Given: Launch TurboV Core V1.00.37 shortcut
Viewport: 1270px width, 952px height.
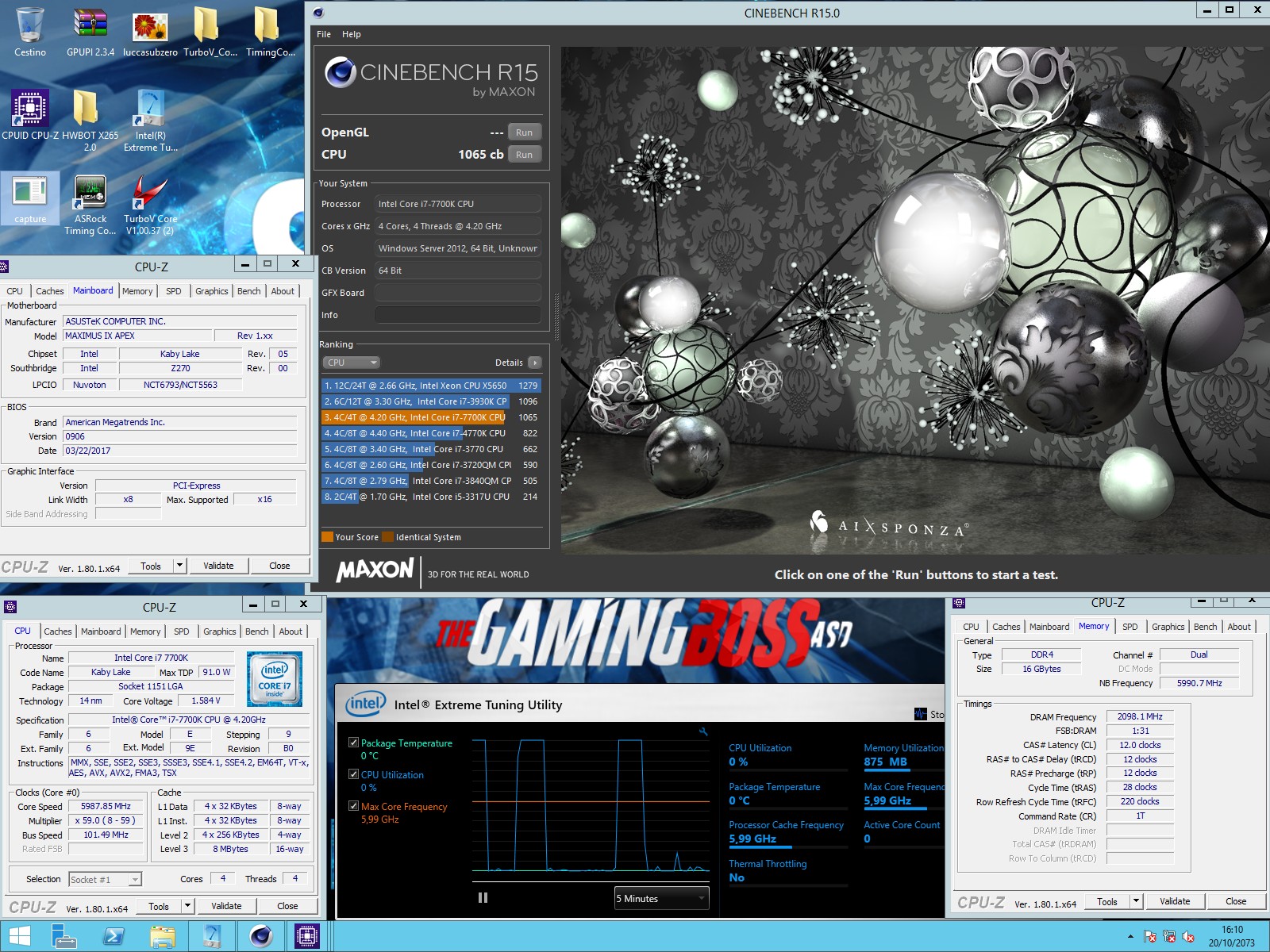Looking at the screenshot, I should [150, 204].
